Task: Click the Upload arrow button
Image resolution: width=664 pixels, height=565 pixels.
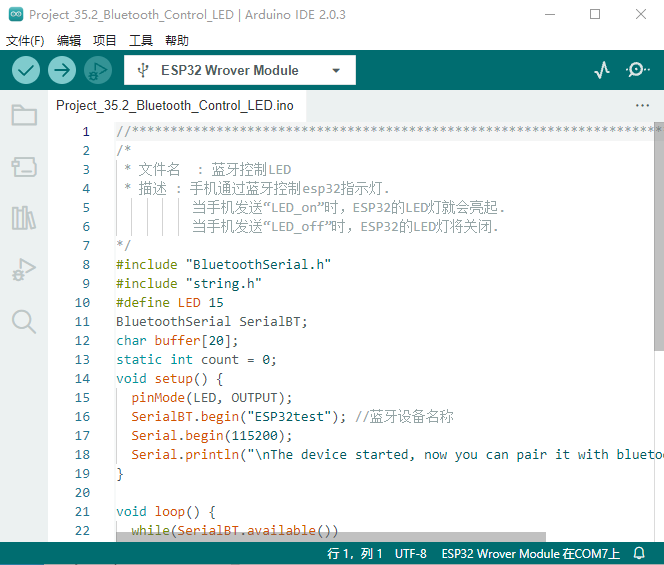Action: [62, 70]
